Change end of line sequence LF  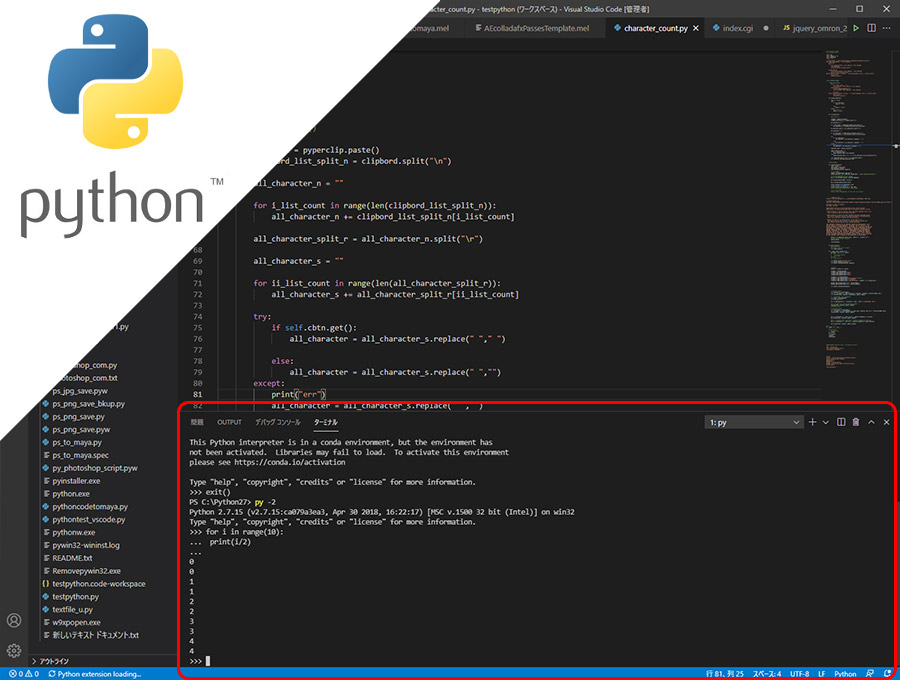[821, 674]
